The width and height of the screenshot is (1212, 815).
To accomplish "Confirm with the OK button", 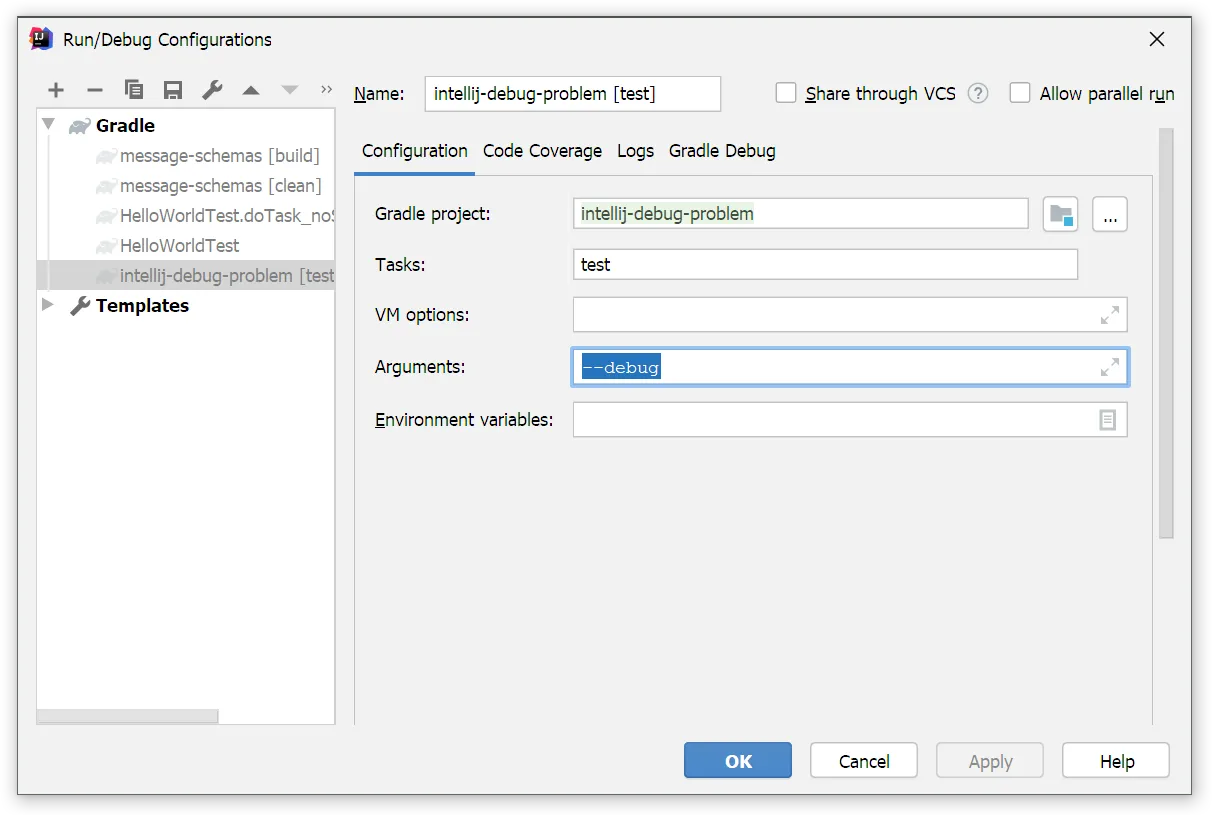I will coord(738,761).
